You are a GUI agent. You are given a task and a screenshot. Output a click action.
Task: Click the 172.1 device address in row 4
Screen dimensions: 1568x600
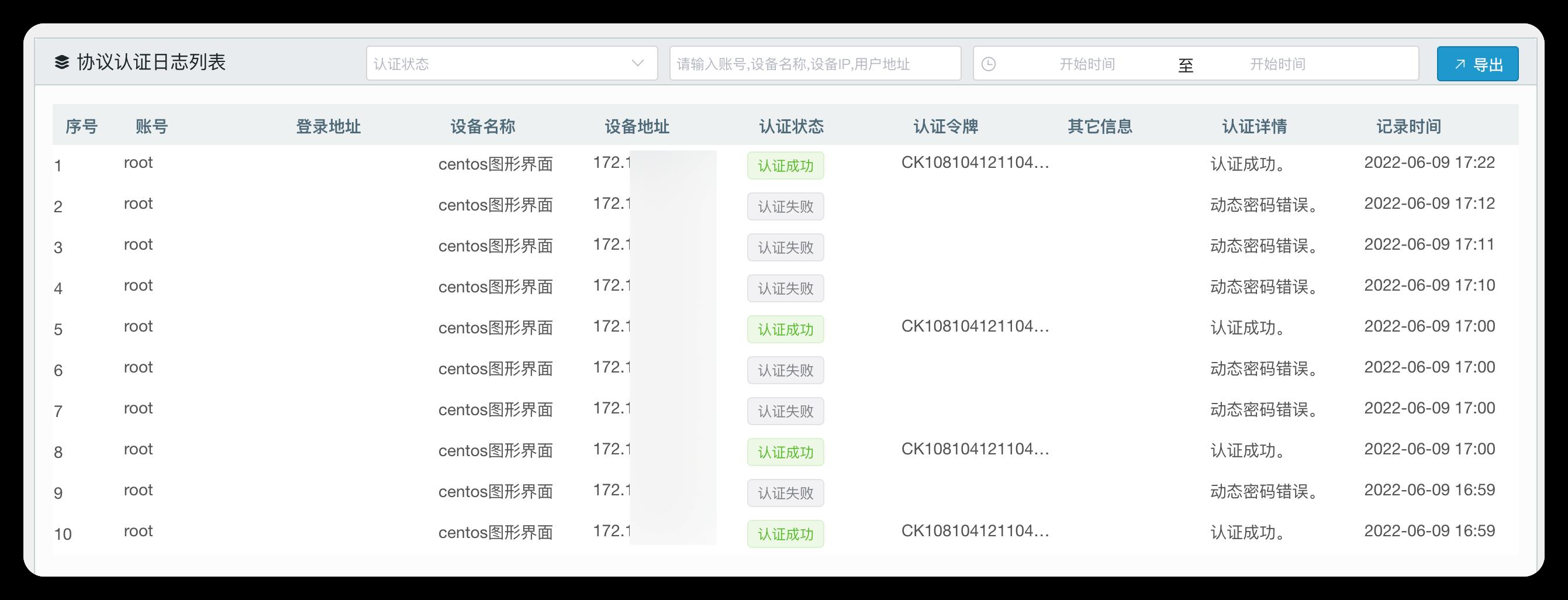coord(612,285)
